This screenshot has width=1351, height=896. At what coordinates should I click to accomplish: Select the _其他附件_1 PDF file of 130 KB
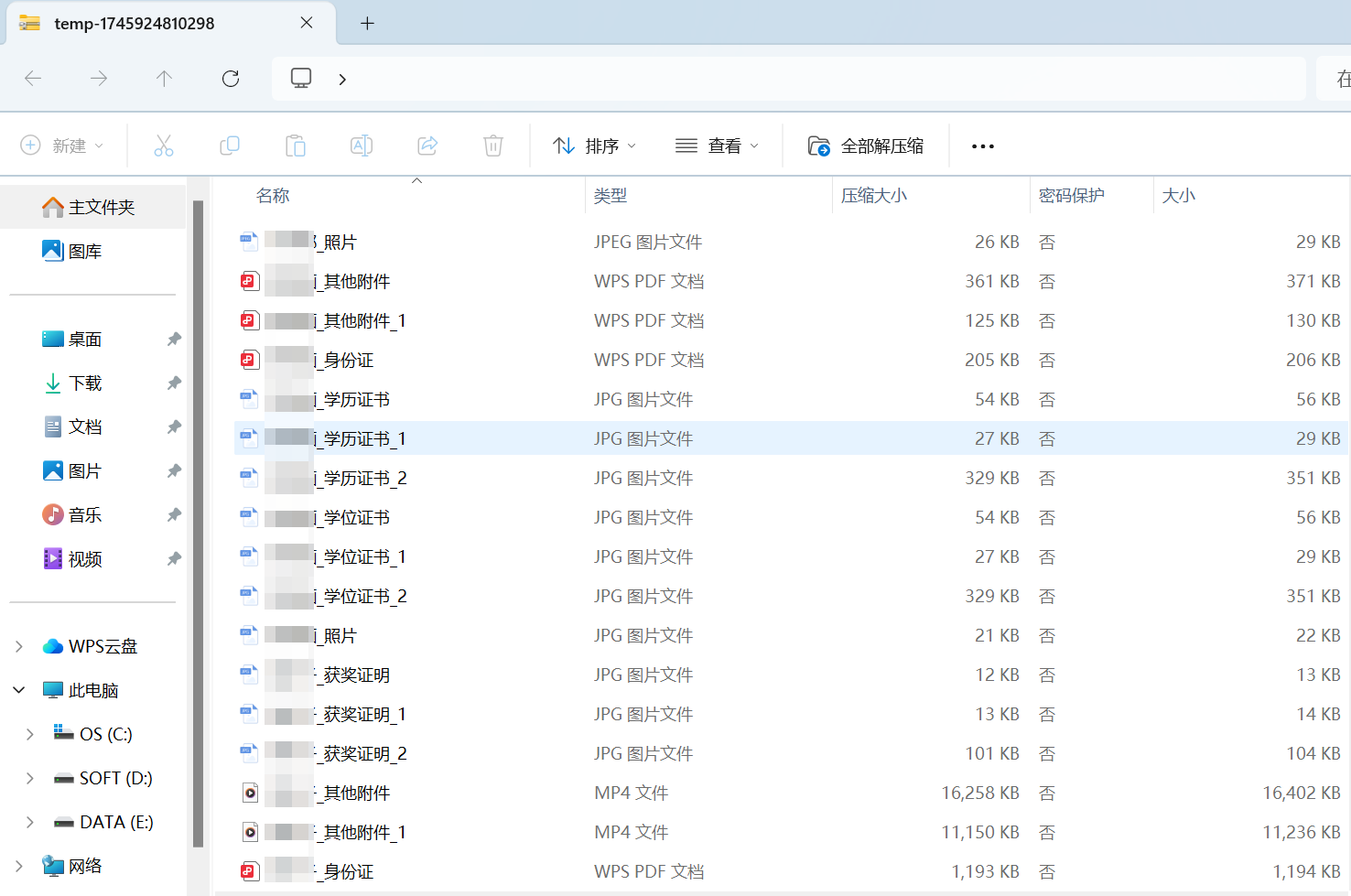click(x=792, y=320)
